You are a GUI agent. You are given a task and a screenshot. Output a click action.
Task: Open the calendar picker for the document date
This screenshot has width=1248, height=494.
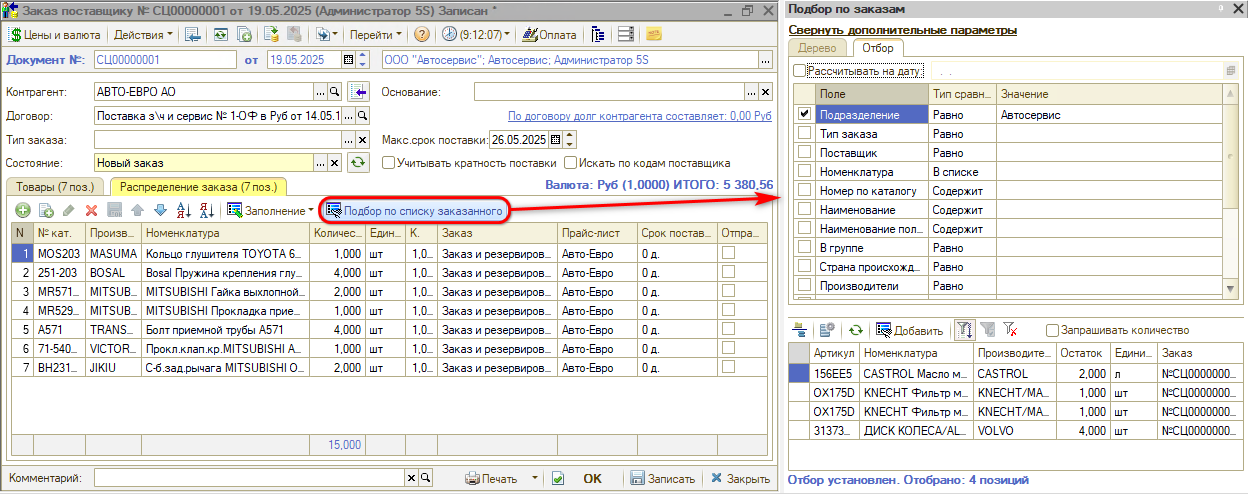[348, 60]
